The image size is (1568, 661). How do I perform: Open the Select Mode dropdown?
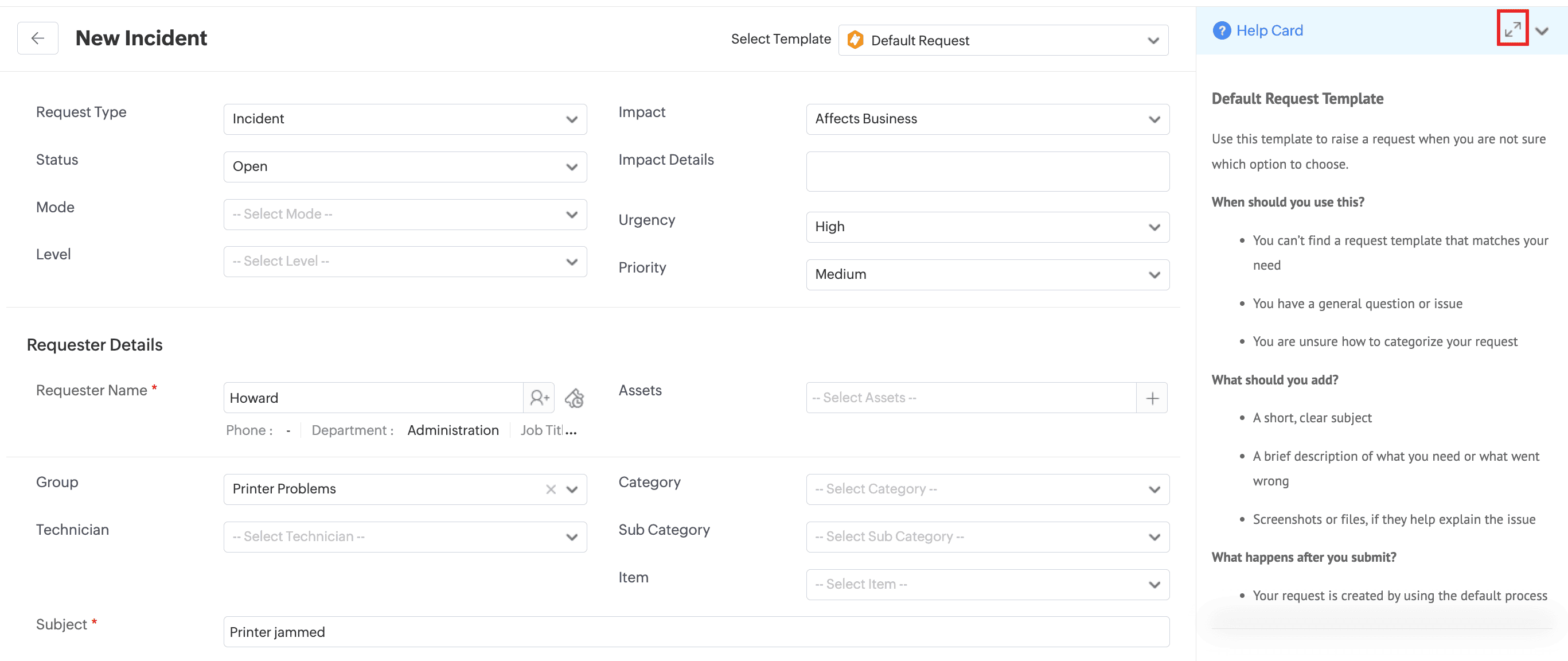[x=405, y=215]
